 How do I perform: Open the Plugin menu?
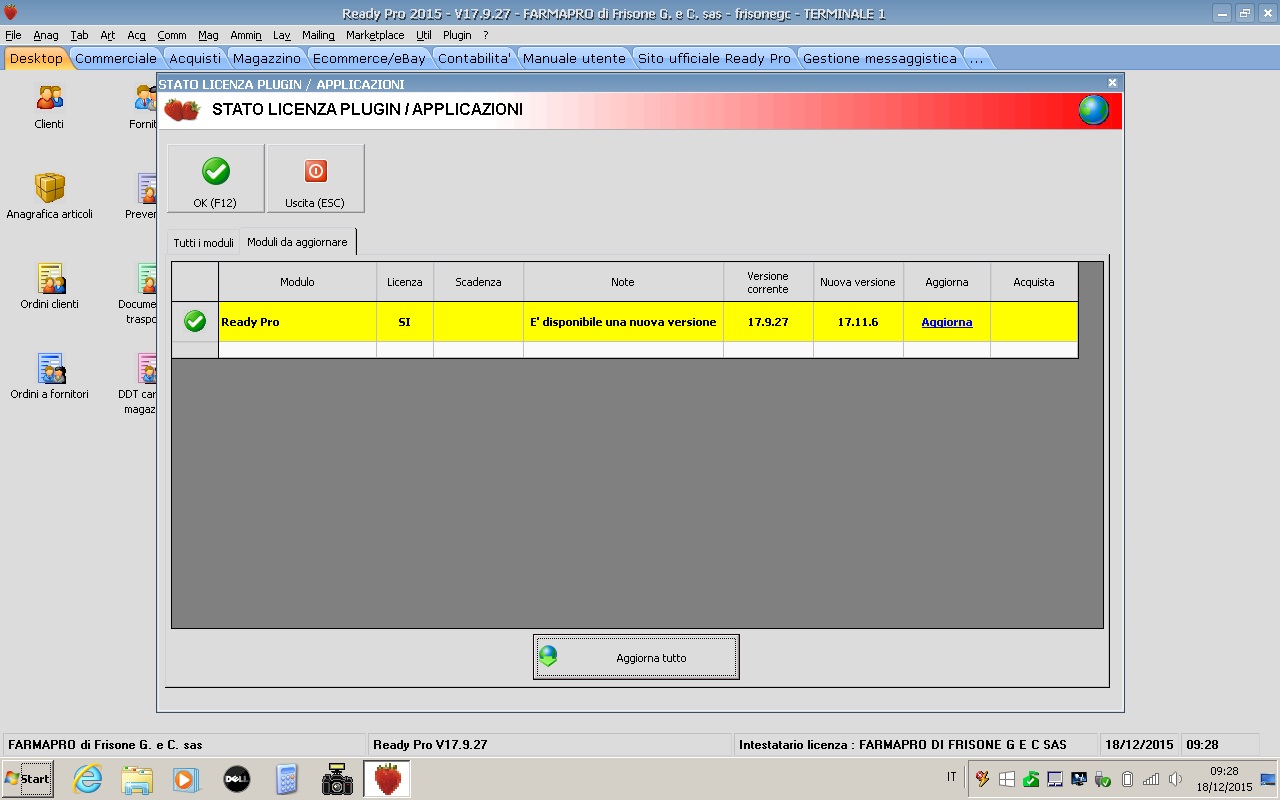457,35
